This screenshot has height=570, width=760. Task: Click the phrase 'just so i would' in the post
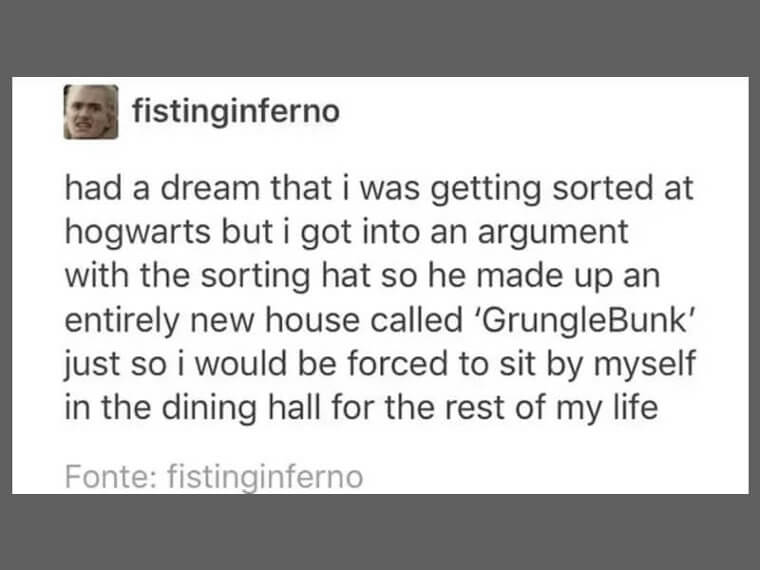coord(175,364)
